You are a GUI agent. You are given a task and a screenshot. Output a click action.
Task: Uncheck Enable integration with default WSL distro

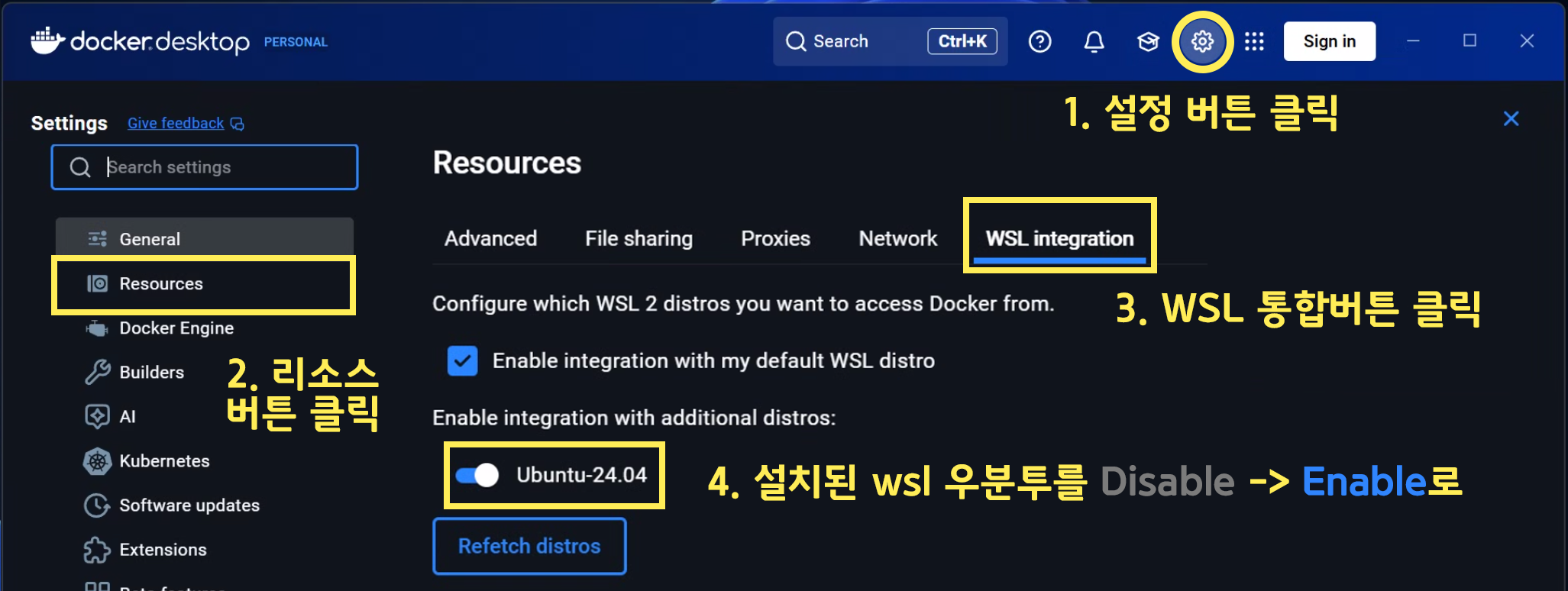tap(462, 360)
